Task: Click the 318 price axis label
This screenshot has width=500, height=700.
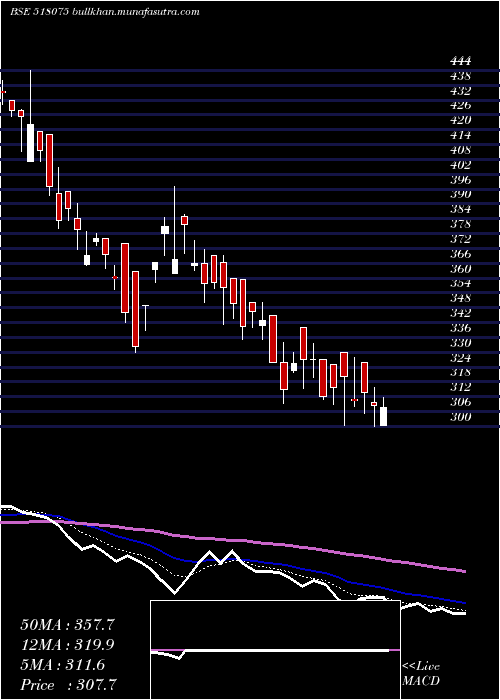Action: [460, 372]
